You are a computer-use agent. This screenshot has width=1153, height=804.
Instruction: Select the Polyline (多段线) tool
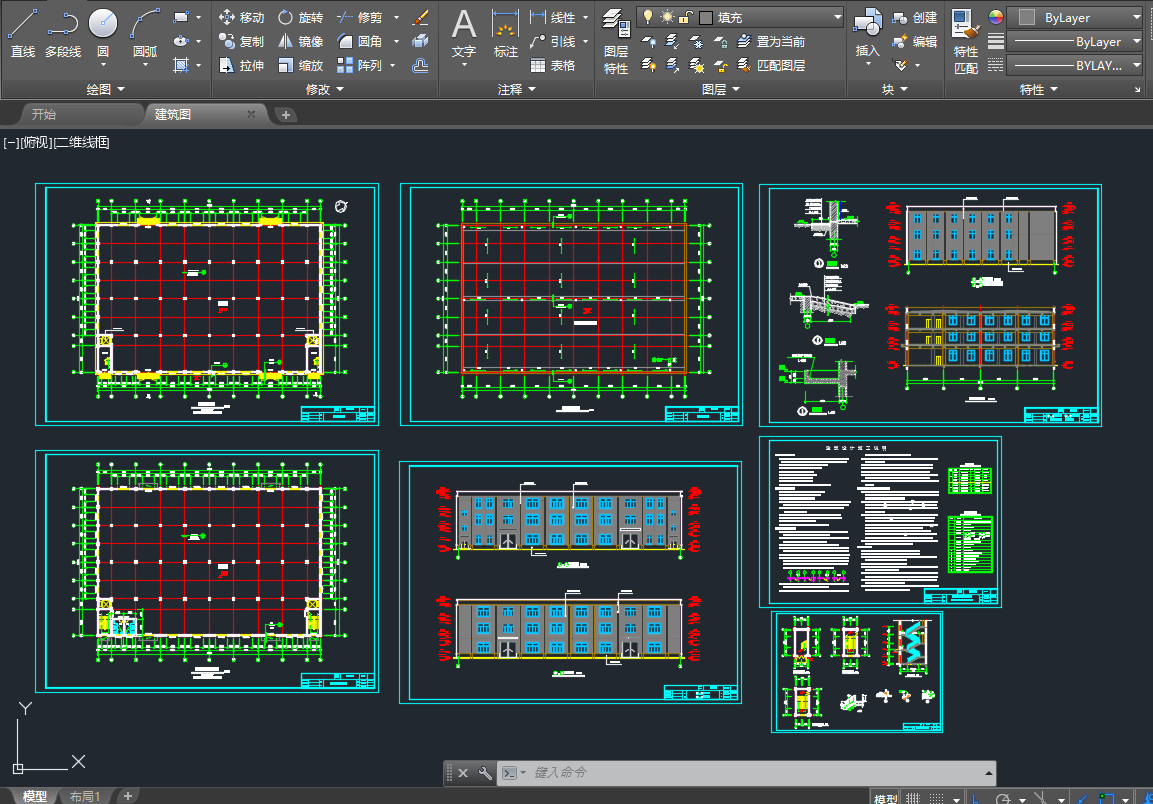pyautogui.click(x=63, y=33)
